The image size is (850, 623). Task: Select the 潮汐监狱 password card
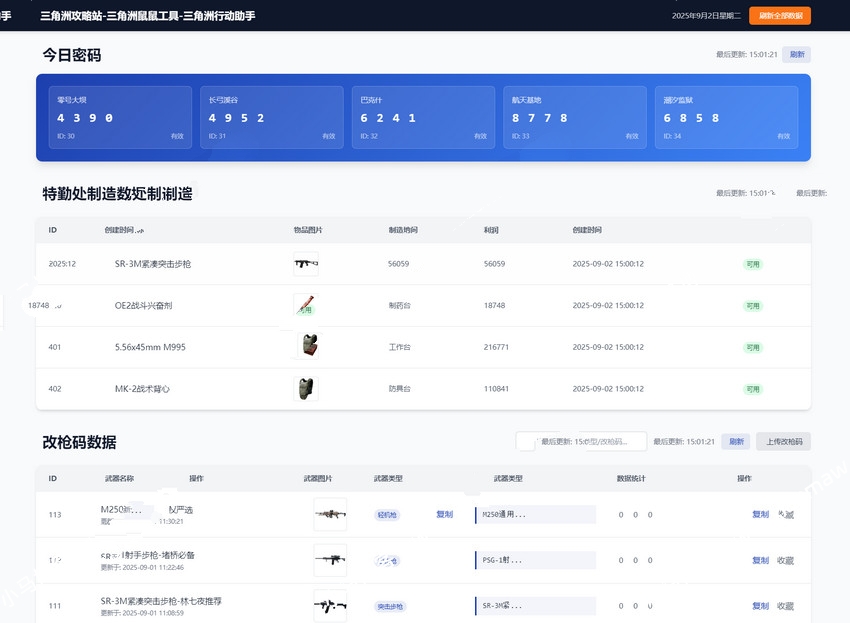click(726, 117)
